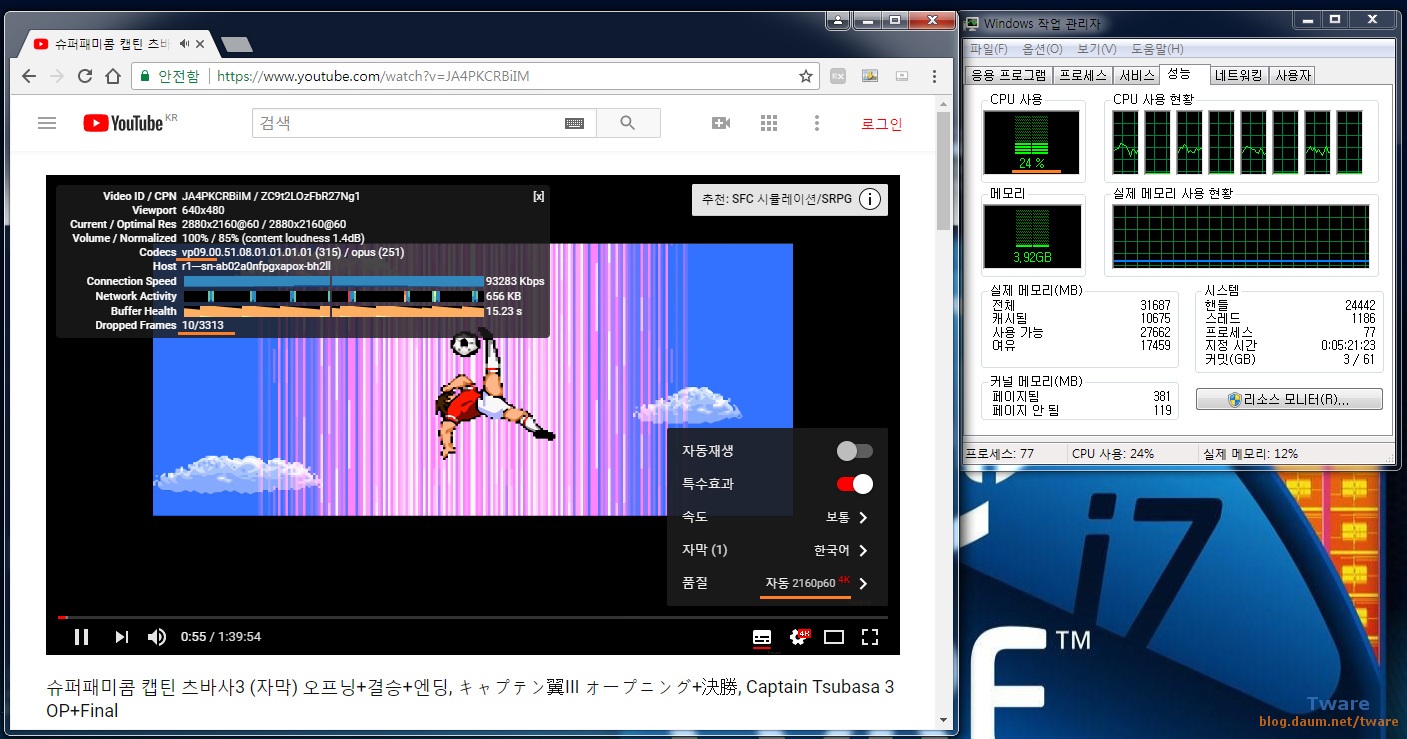Click the cast extension icon in toolbar
This screenshot has width=1407, height=739.
pyautogui.click(x=902, y=76)
